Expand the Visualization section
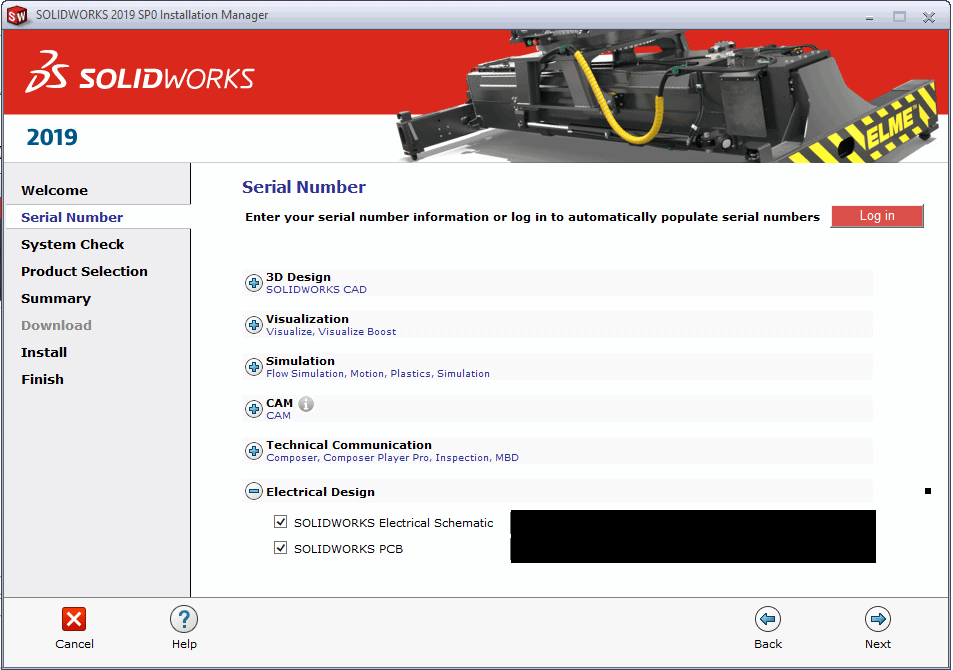The width and height of the screenshot is (953, 670). [x=253, y=325]
